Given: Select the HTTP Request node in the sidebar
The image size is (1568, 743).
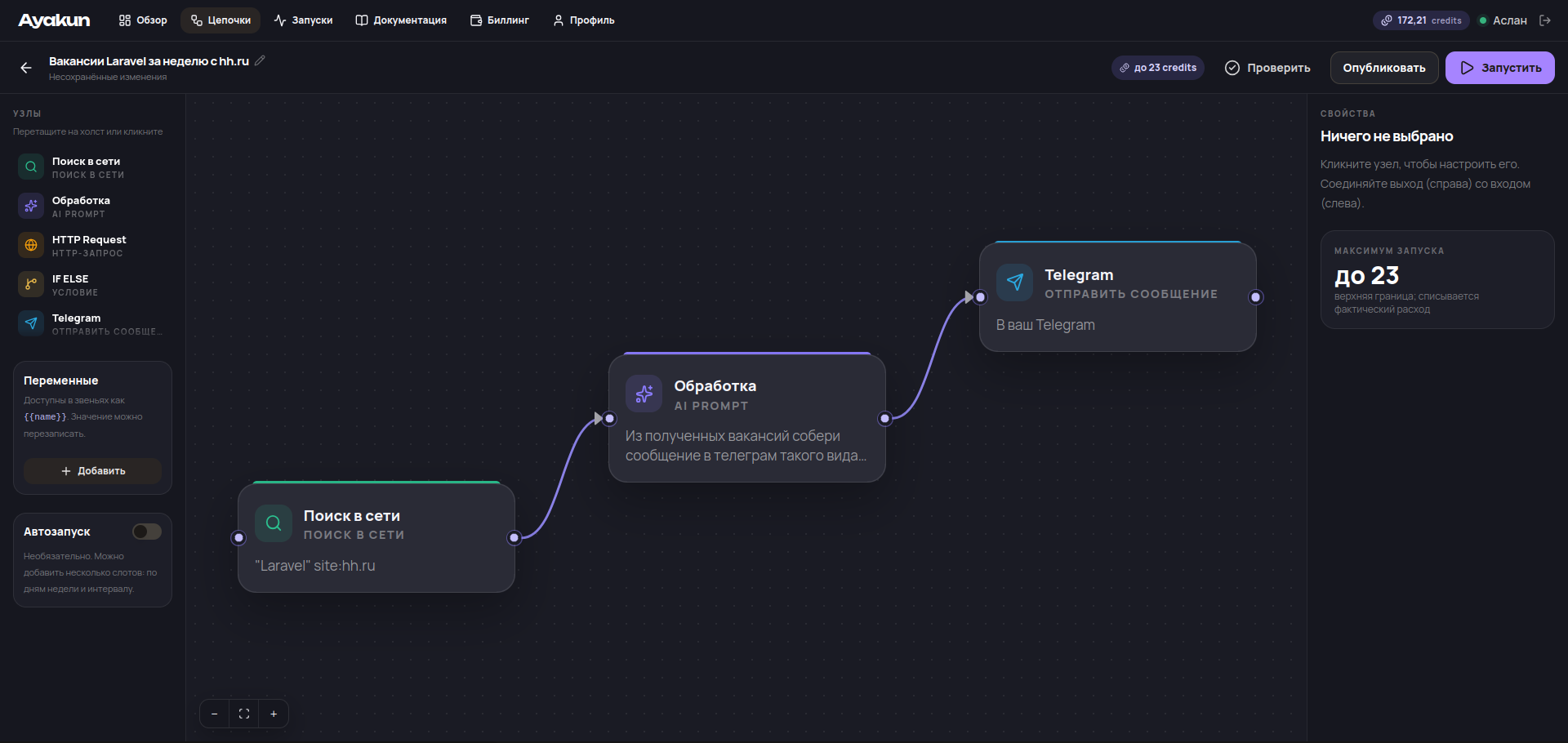Looking at the screenshot, I should [x=92, y=246].
